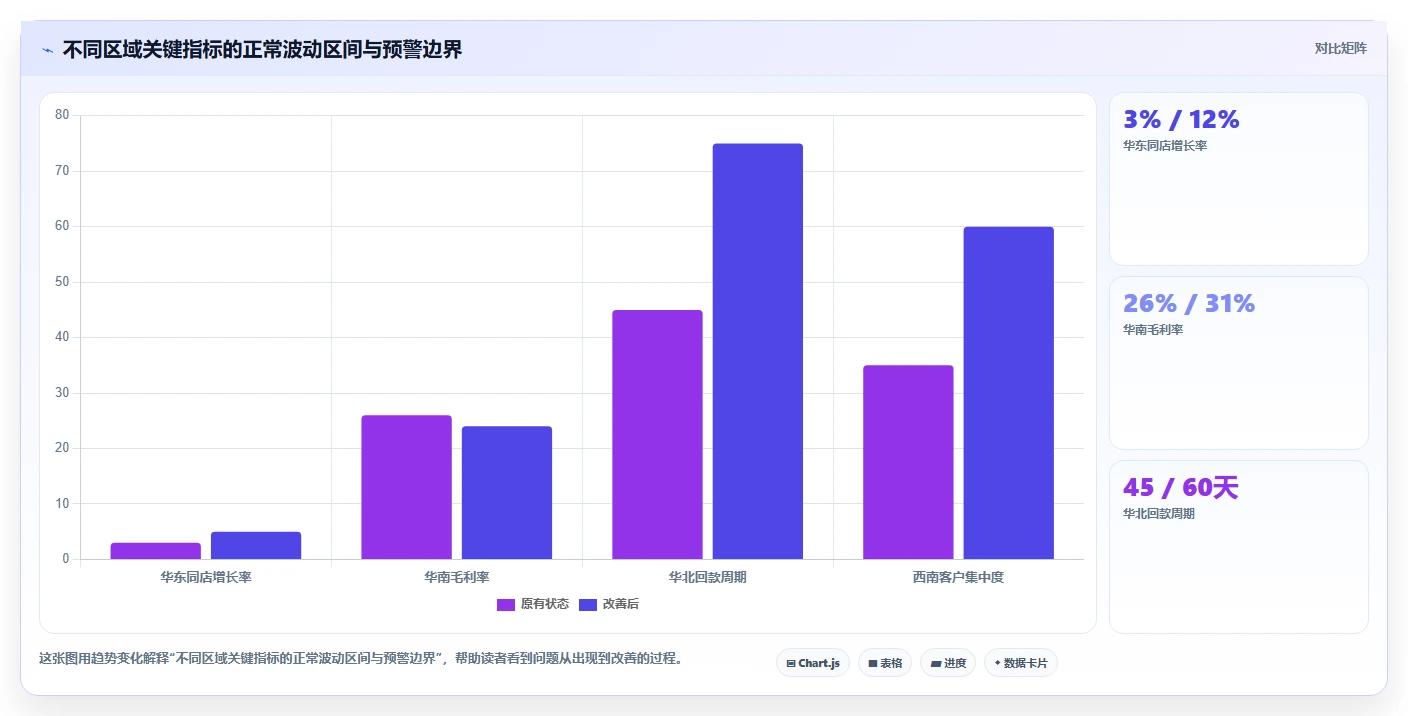
Task: Click the y-axis value 60
Action: [x=62, y=226]
